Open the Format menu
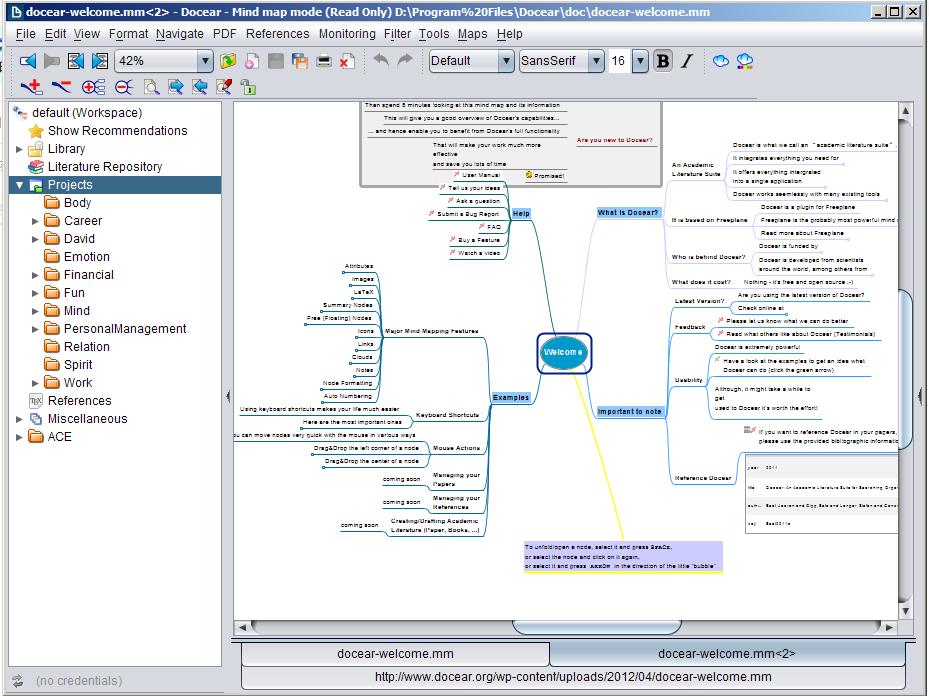Screen dimensions: 929x696 [128, 34]
